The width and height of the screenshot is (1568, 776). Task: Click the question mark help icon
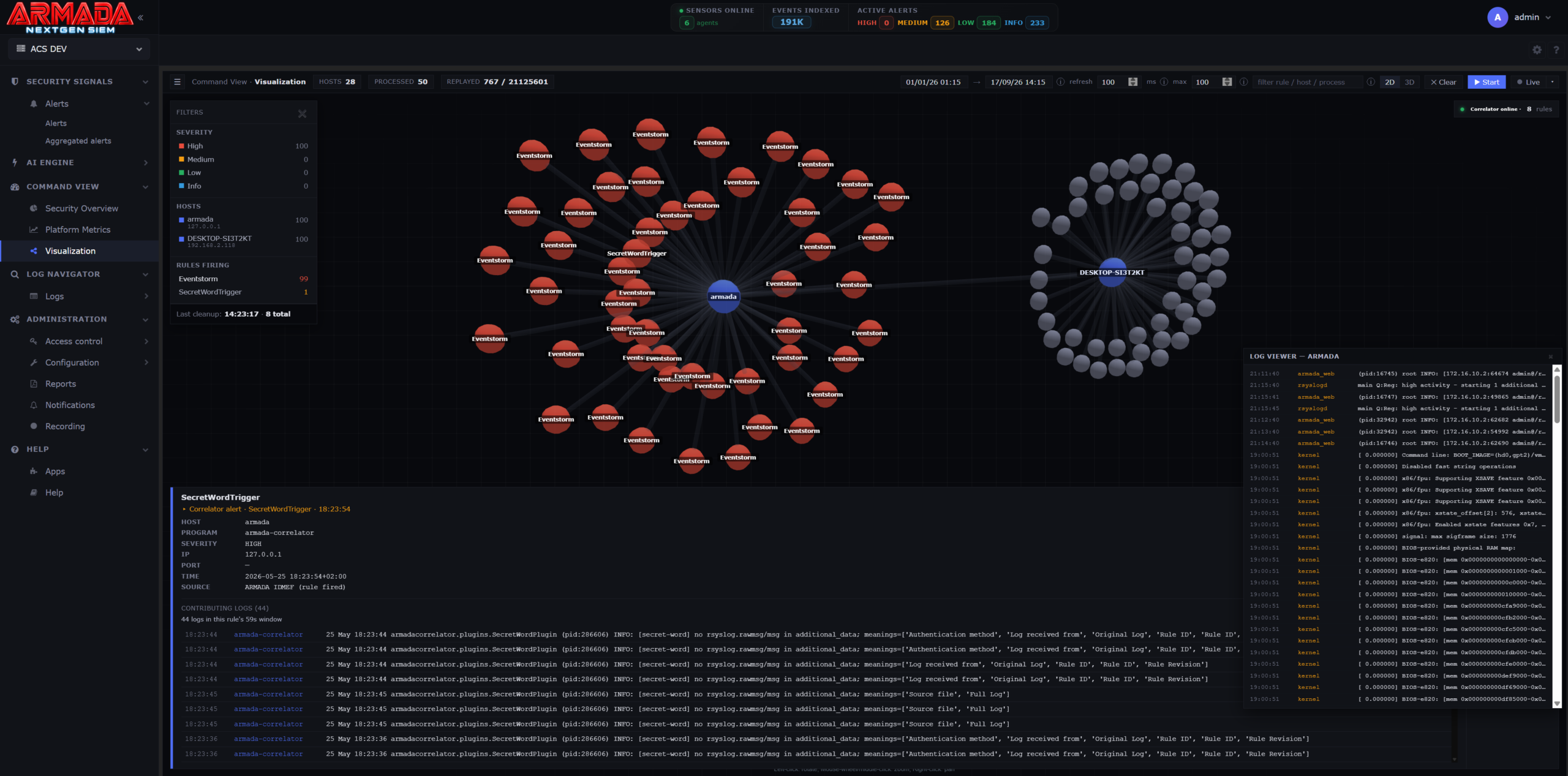[1556, 50]
